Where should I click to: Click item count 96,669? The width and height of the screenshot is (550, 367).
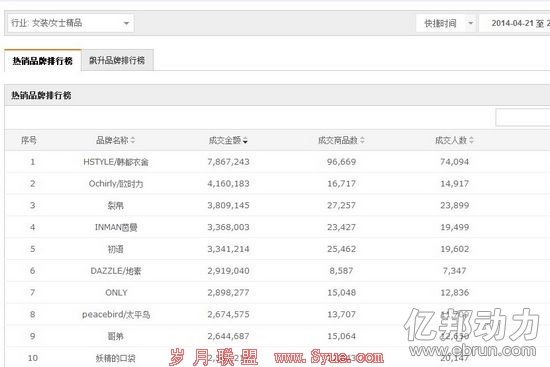tap(342, 162)
